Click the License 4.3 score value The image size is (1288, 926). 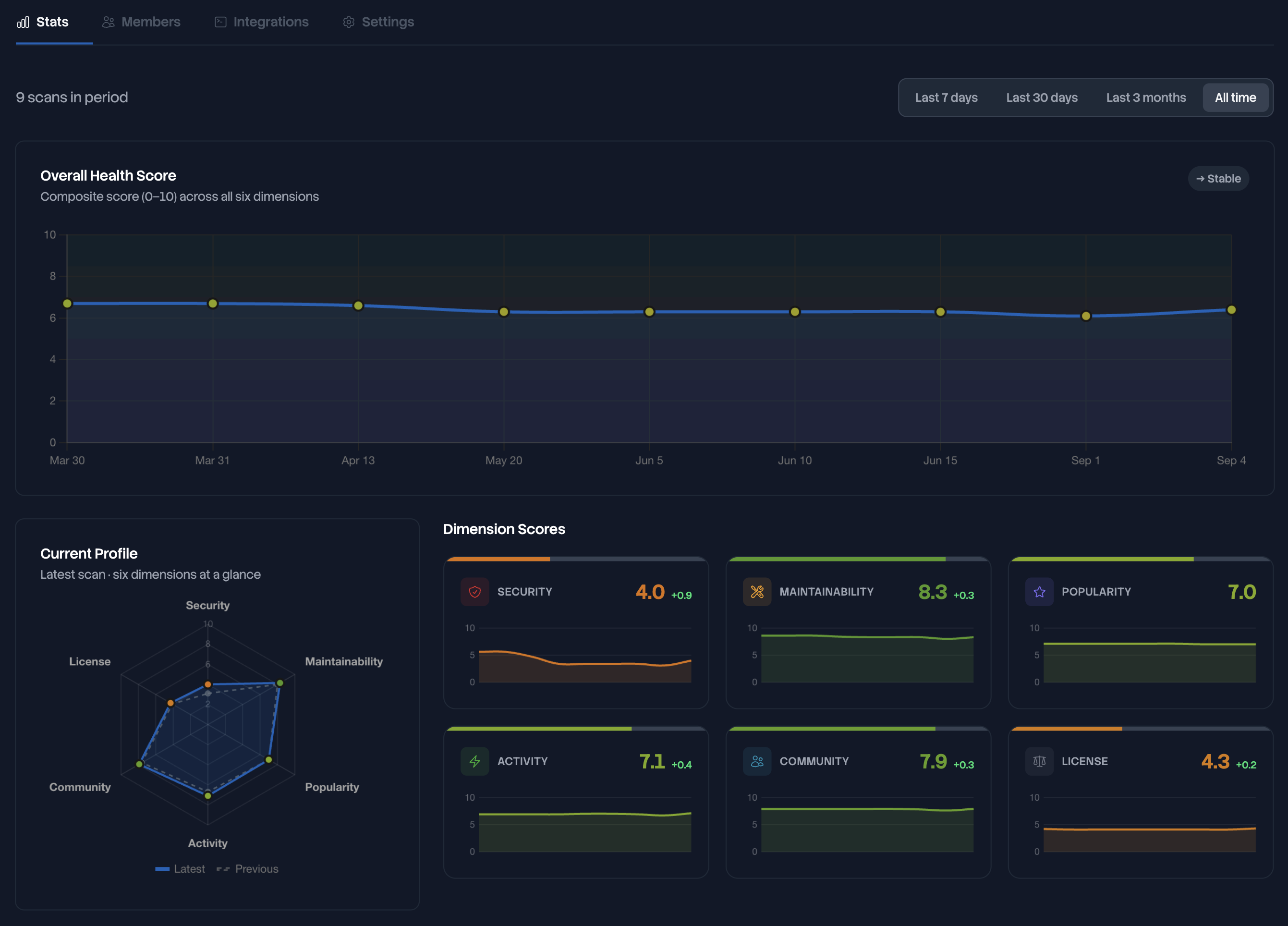coord(1215,761)
